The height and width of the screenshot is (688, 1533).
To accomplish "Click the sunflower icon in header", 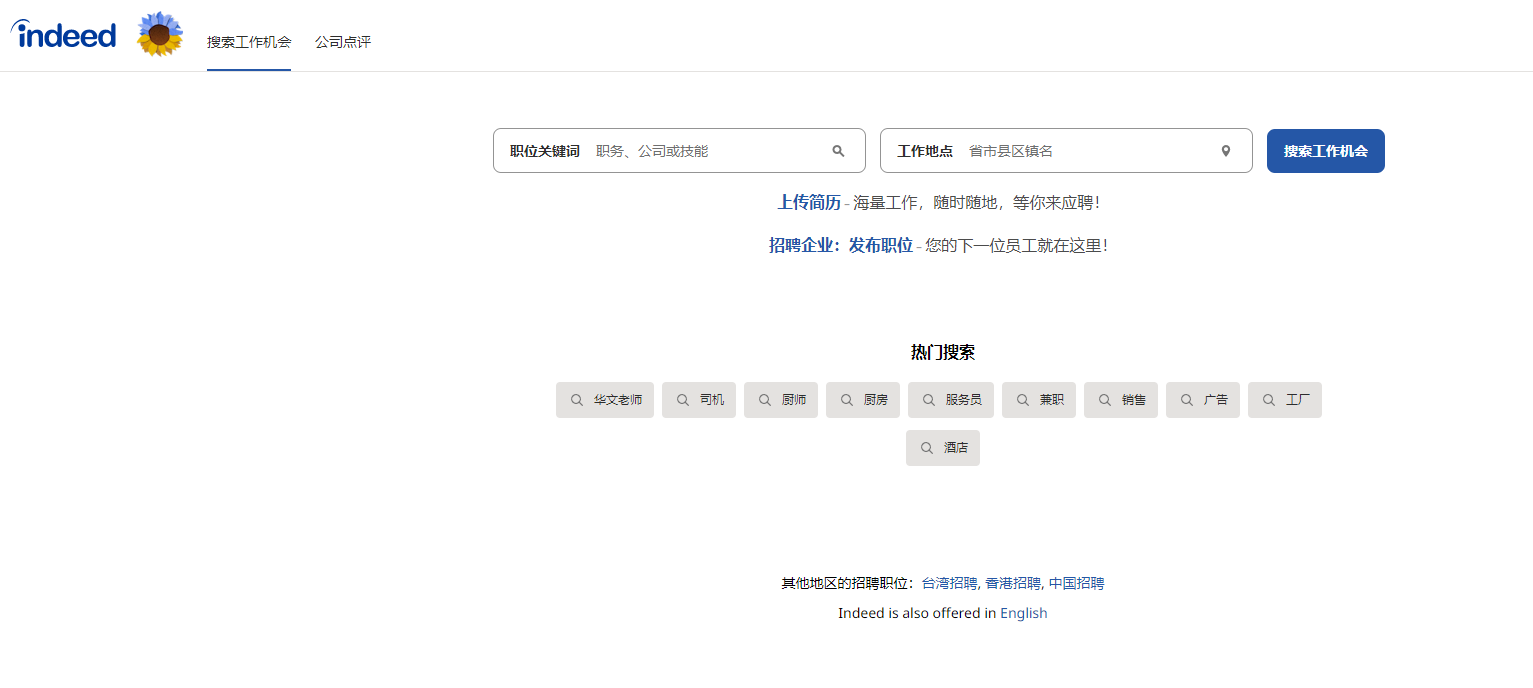I will (x=160, y=35).
